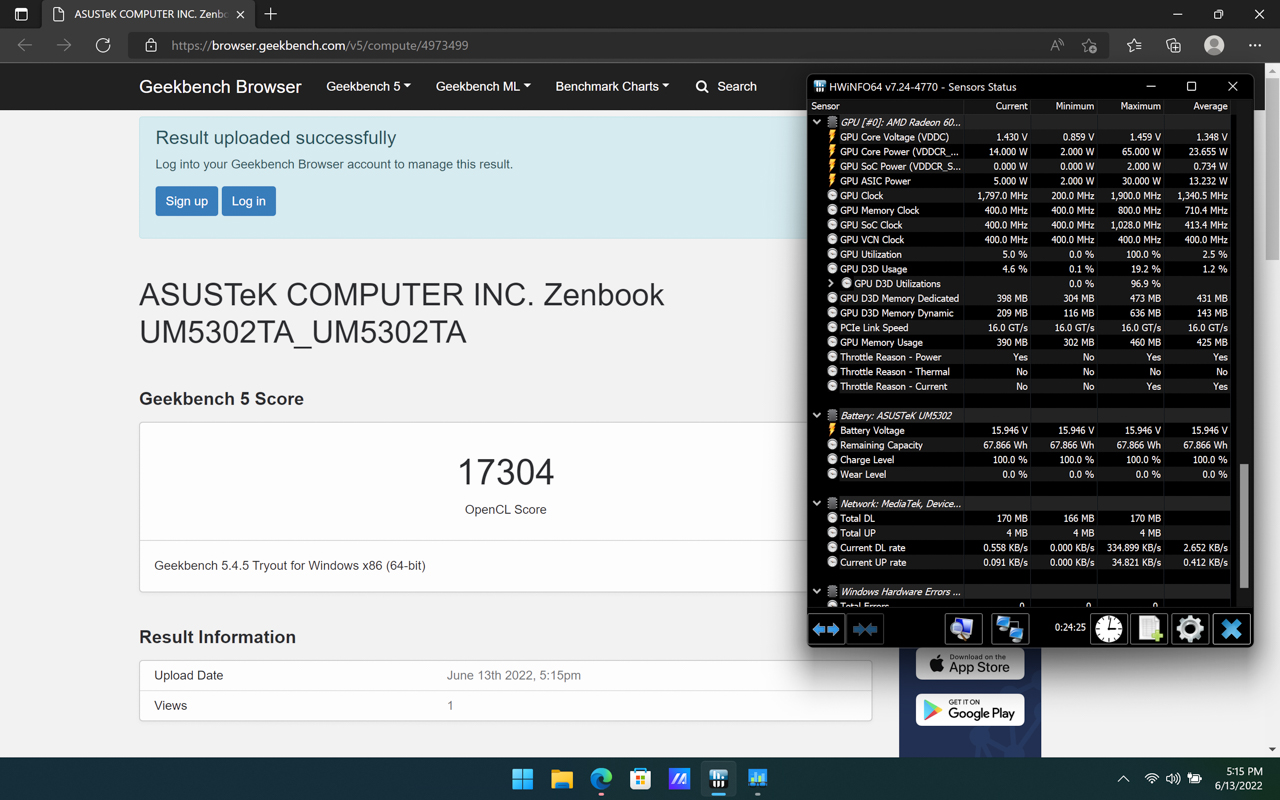Show hidden system tray icons
Viewport: 1280px width, 800px height.
[x=1123, y=779]
